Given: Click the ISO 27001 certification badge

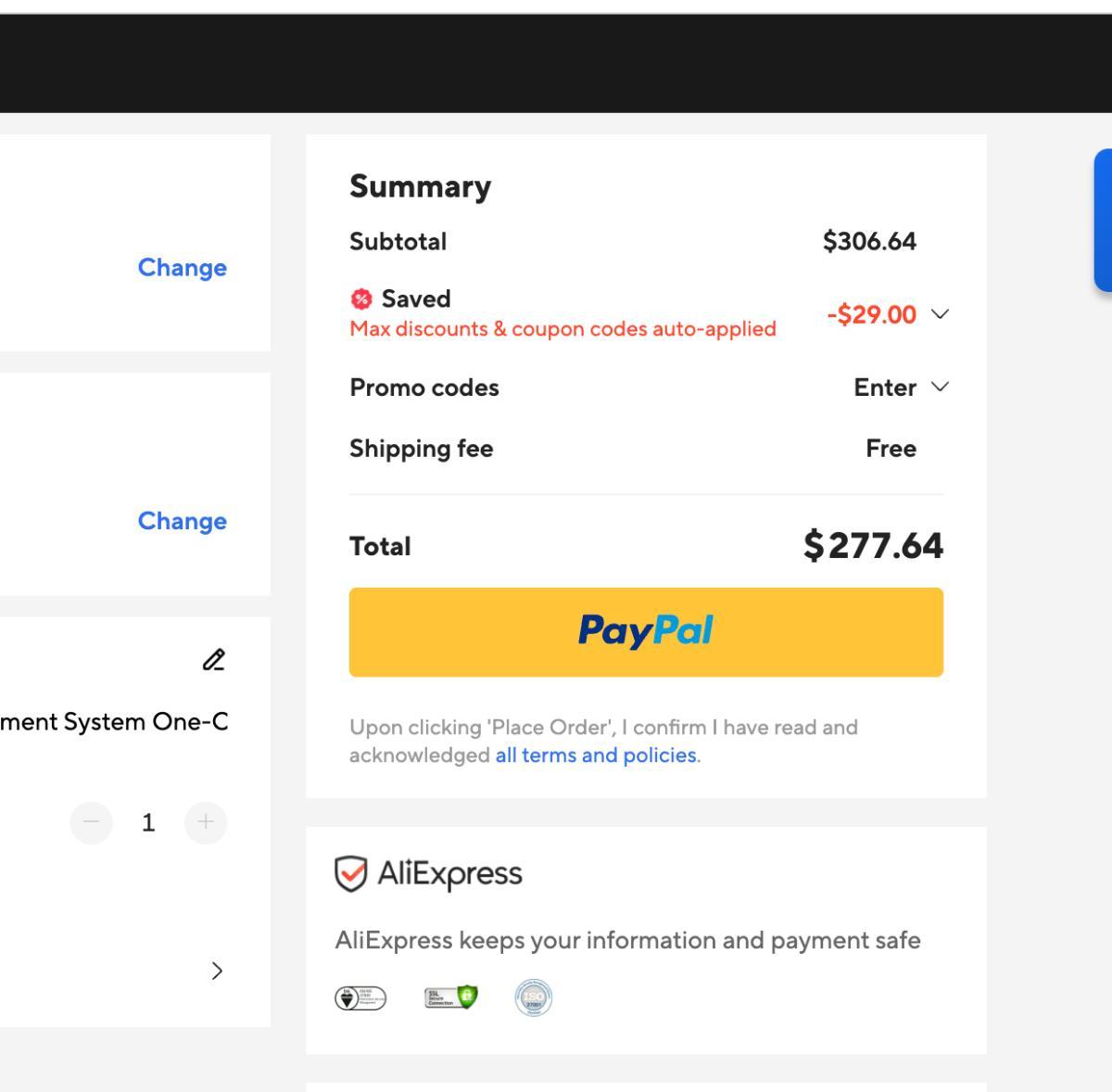Looking at the screenshot, I should (533, 997).
